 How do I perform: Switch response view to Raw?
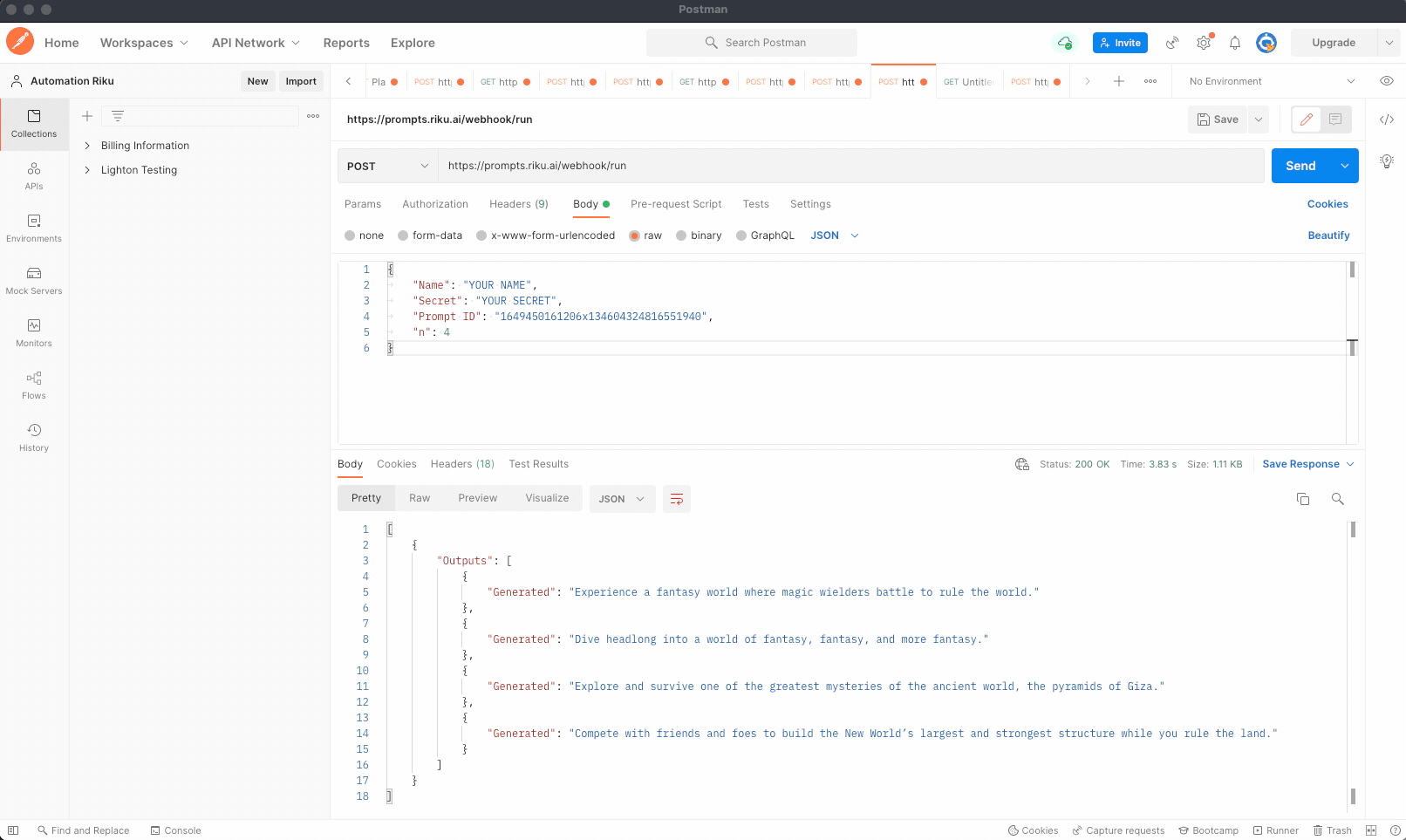[x=420, y=498]
